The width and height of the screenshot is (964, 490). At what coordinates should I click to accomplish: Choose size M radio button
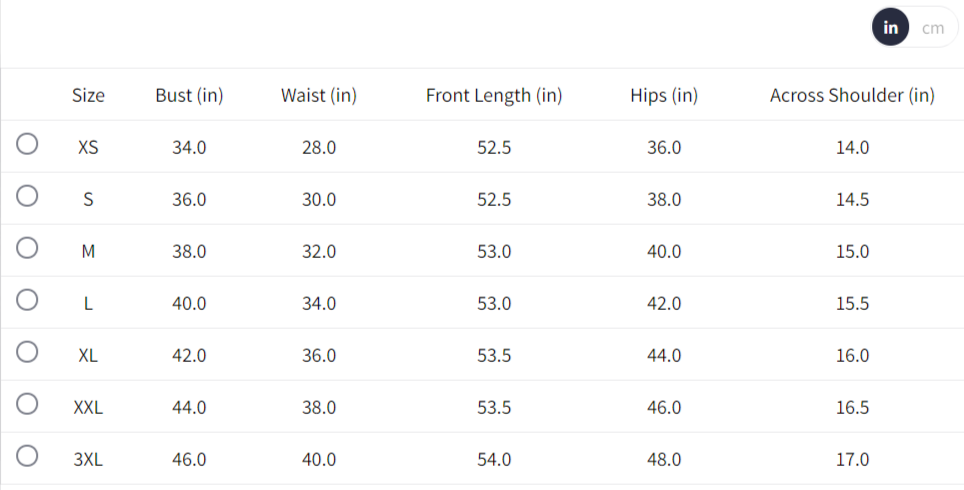tap(28, 250)
